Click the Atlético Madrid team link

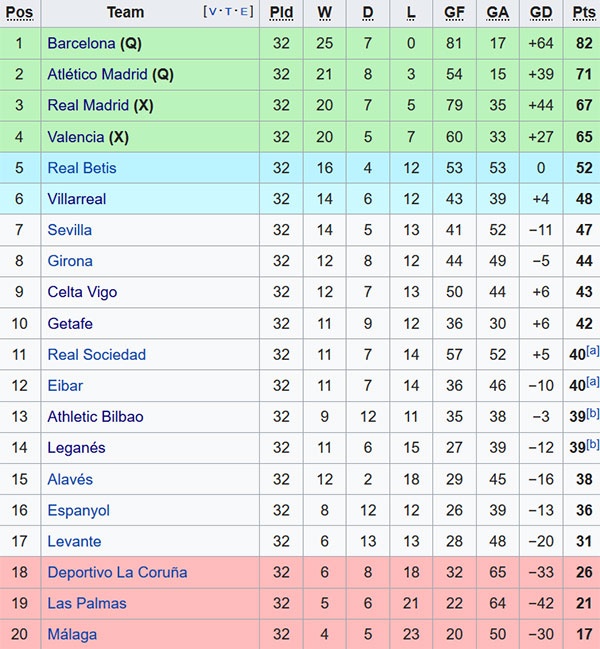coord(97,74)
